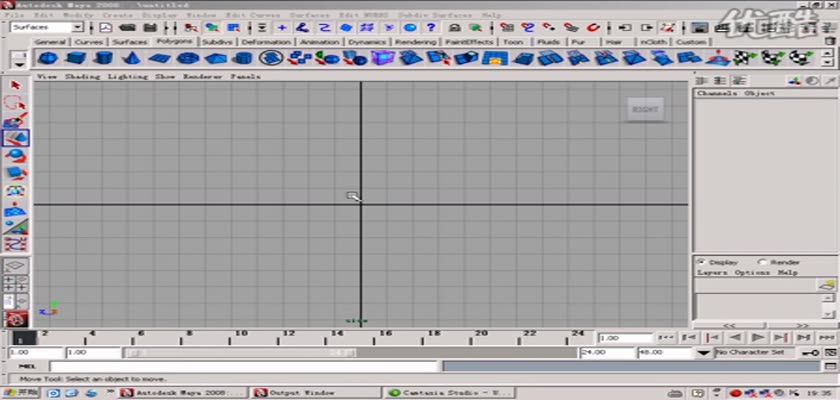
Task: Click the RIGHT view cube in viewport
Action: click(x=645, y=108)
